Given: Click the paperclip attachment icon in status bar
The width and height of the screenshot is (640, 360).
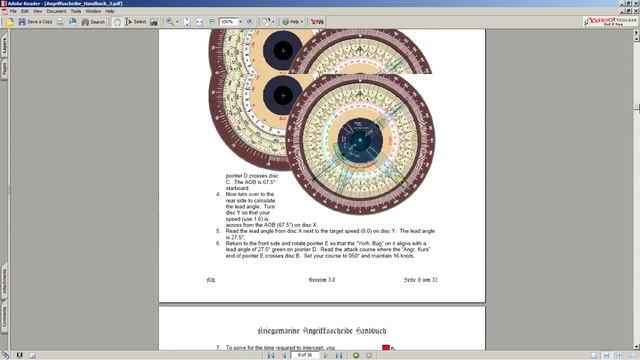Looking at the screenshot, I should pos(5,355).
